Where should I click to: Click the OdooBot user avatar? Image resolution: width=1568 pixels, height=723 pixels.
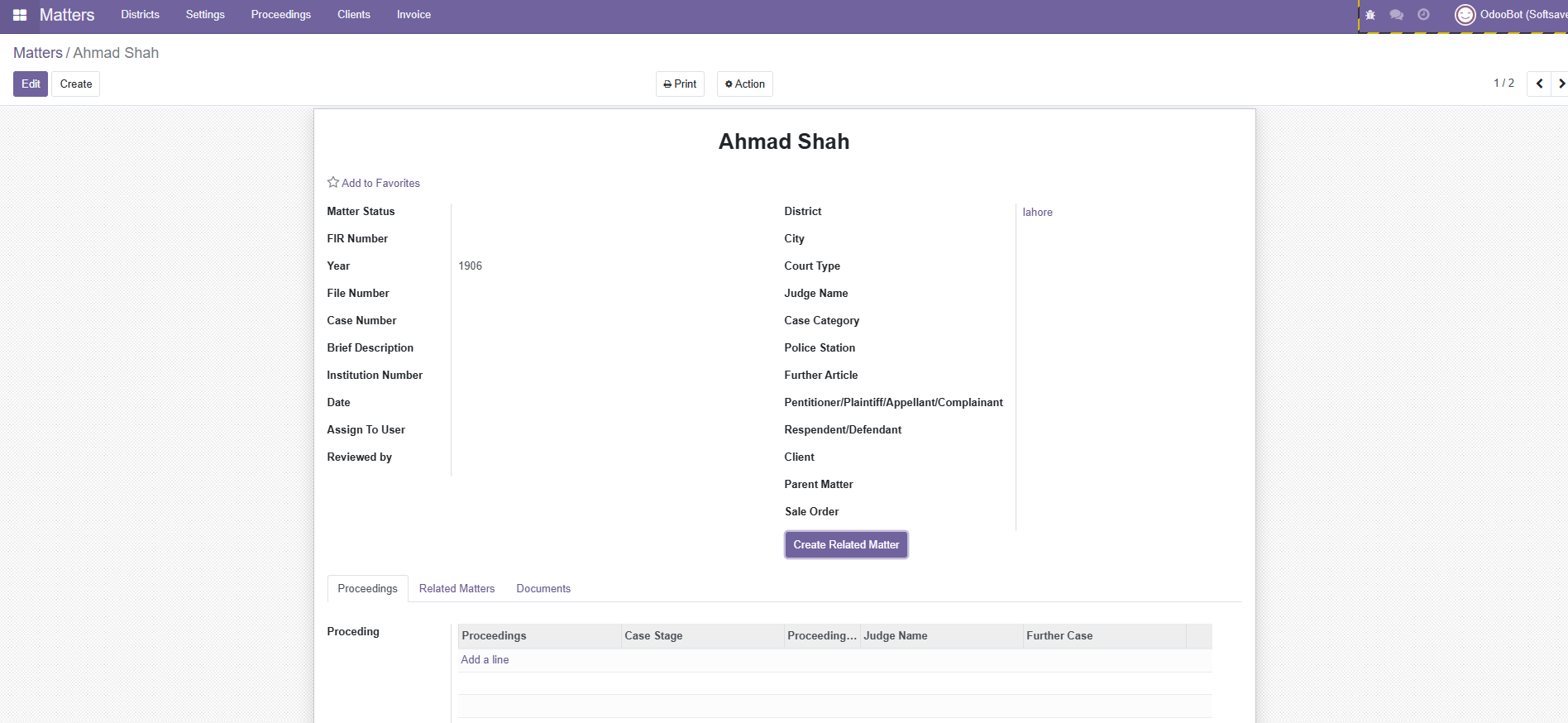1465,15
